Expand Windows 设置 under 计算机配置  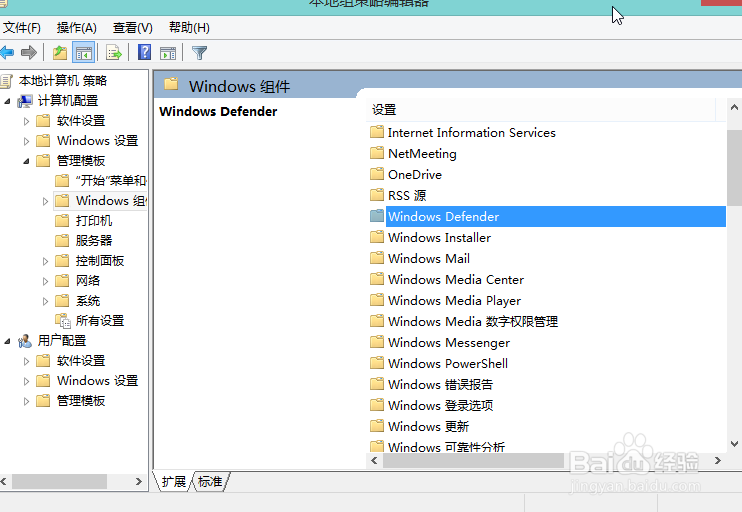point(26,141)
